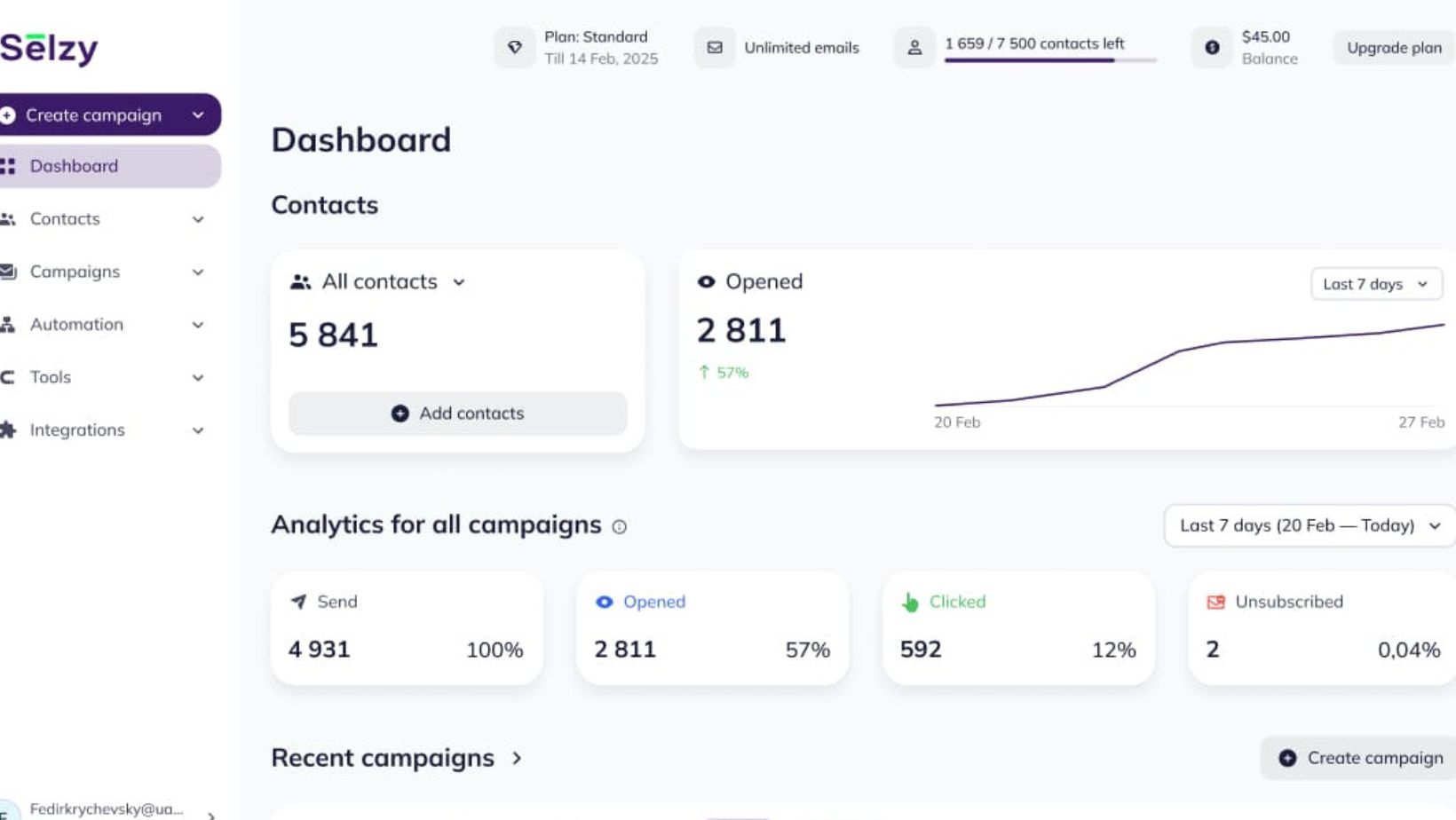This screenshot has width=1456, height=820.
Task: Click the person icon beside contacts left
Action: point(914,47)
